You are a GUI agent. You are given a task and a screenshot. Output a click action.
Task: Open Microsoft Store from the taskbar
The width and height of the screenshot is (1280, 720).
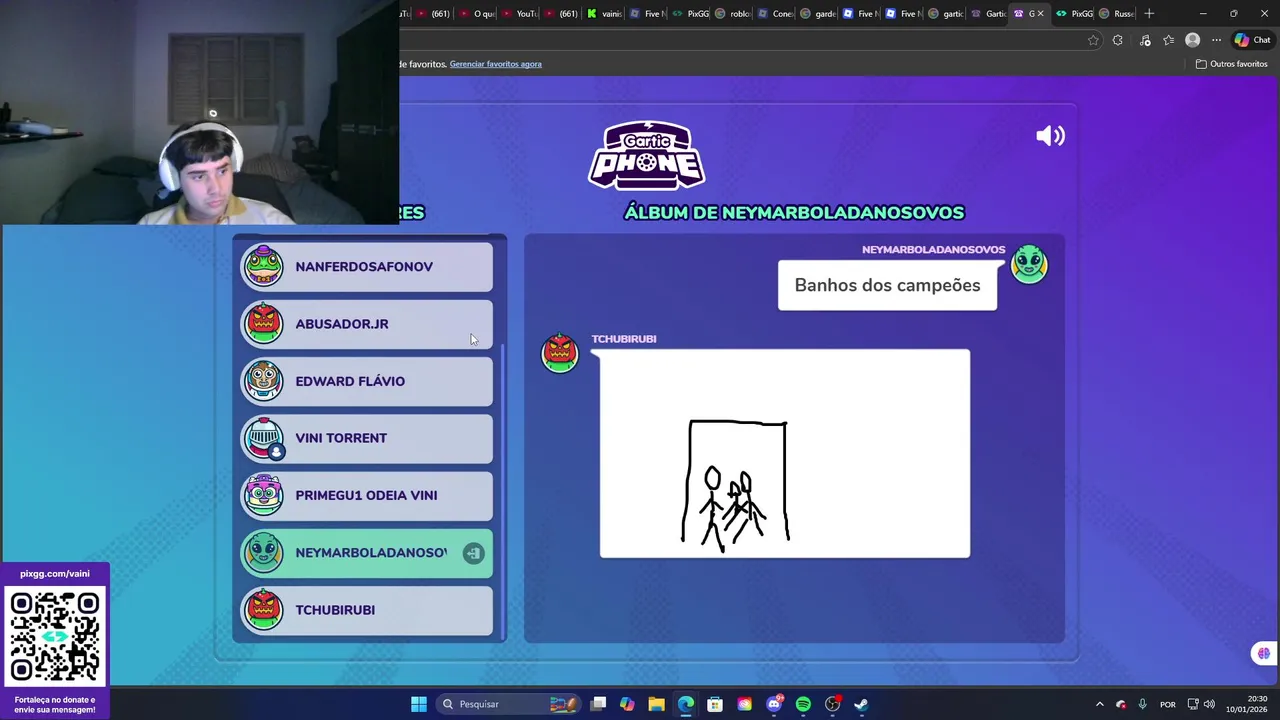pyautogui.click(x=715, y=704)
